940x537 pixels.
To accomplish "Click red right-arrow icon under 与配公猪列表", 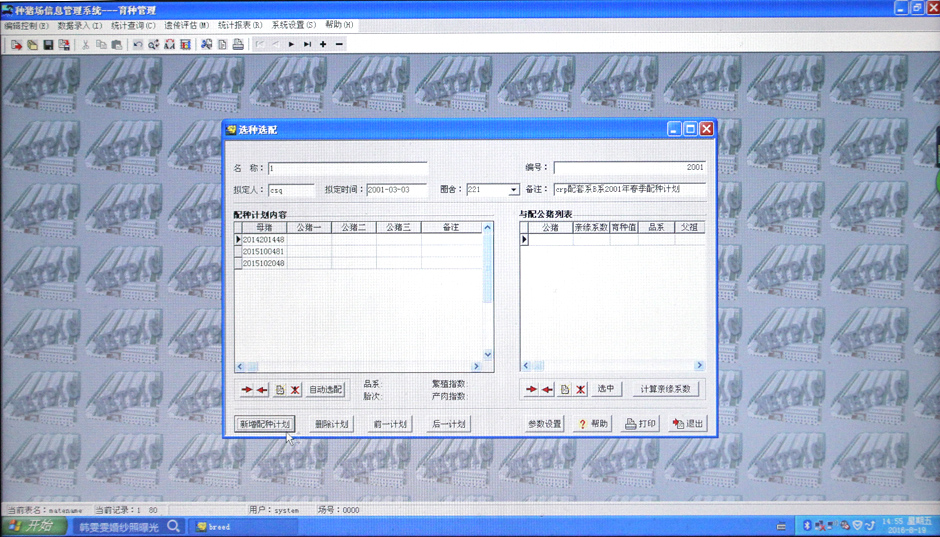I will [x=531, y=390].
